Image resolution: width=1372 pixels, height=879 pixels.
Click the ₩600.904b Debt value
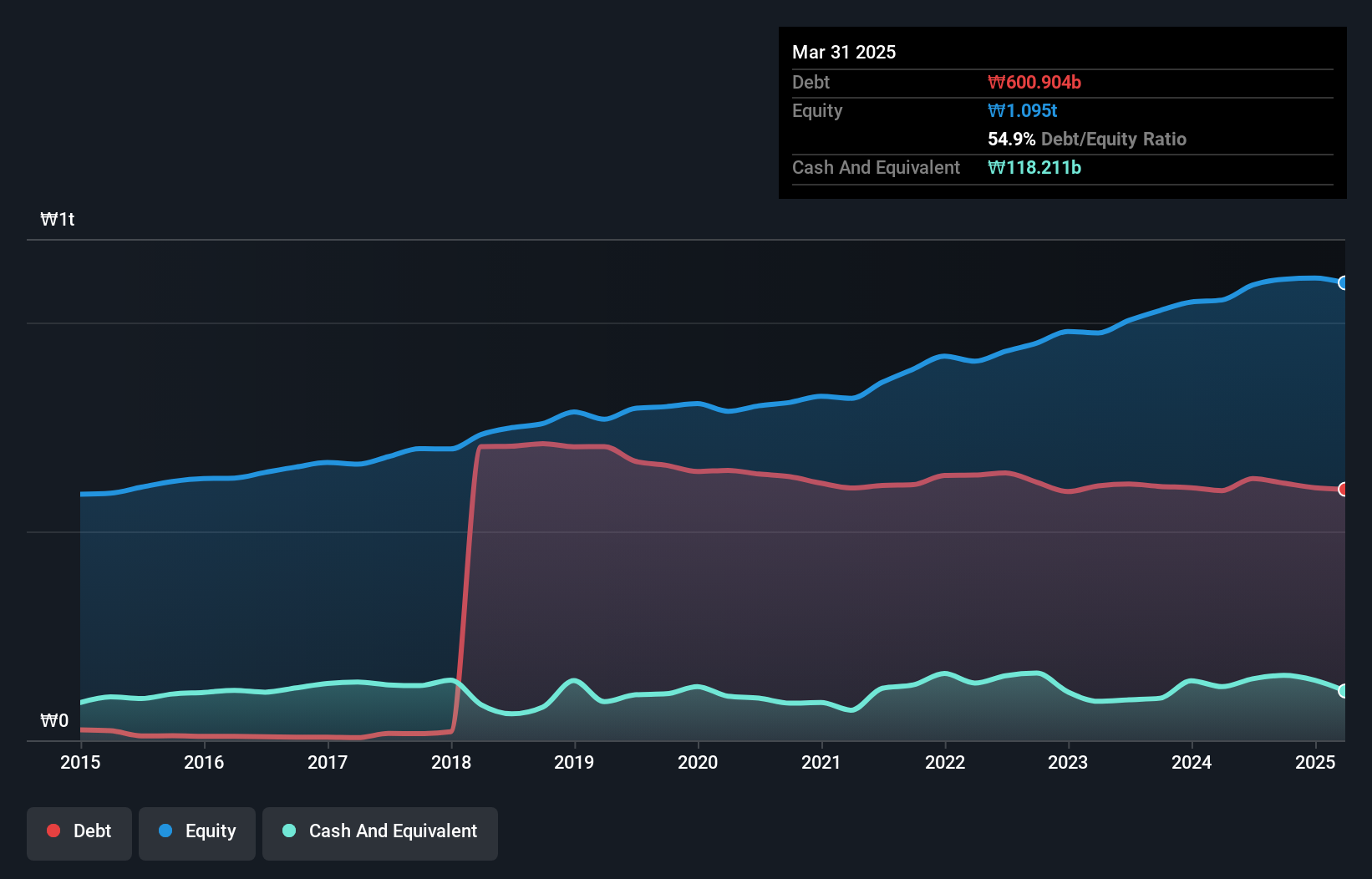(x=1034, y=82)
